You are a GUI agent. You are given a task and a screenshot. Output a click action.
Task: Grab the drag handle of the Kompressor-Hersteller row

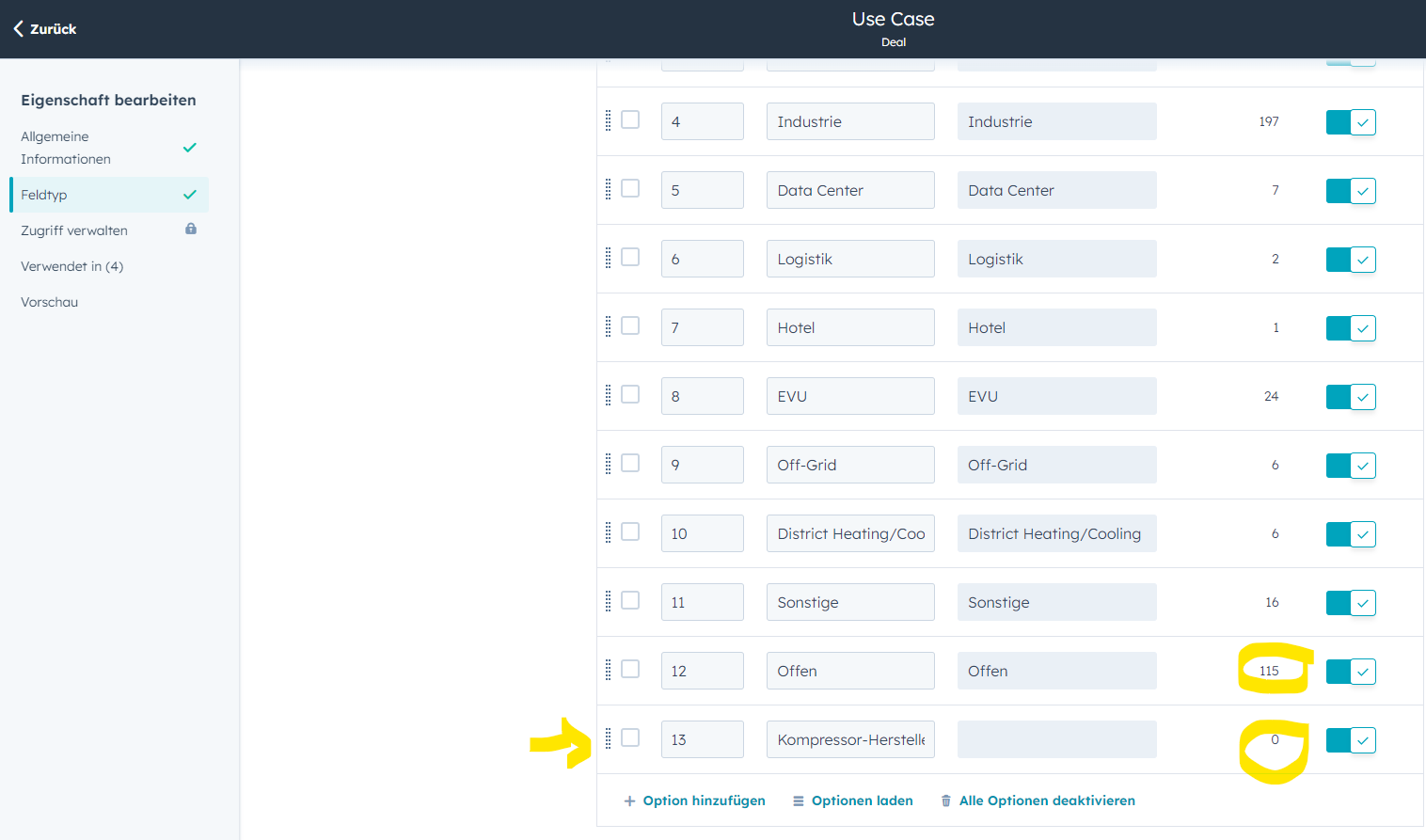(607, 738)
